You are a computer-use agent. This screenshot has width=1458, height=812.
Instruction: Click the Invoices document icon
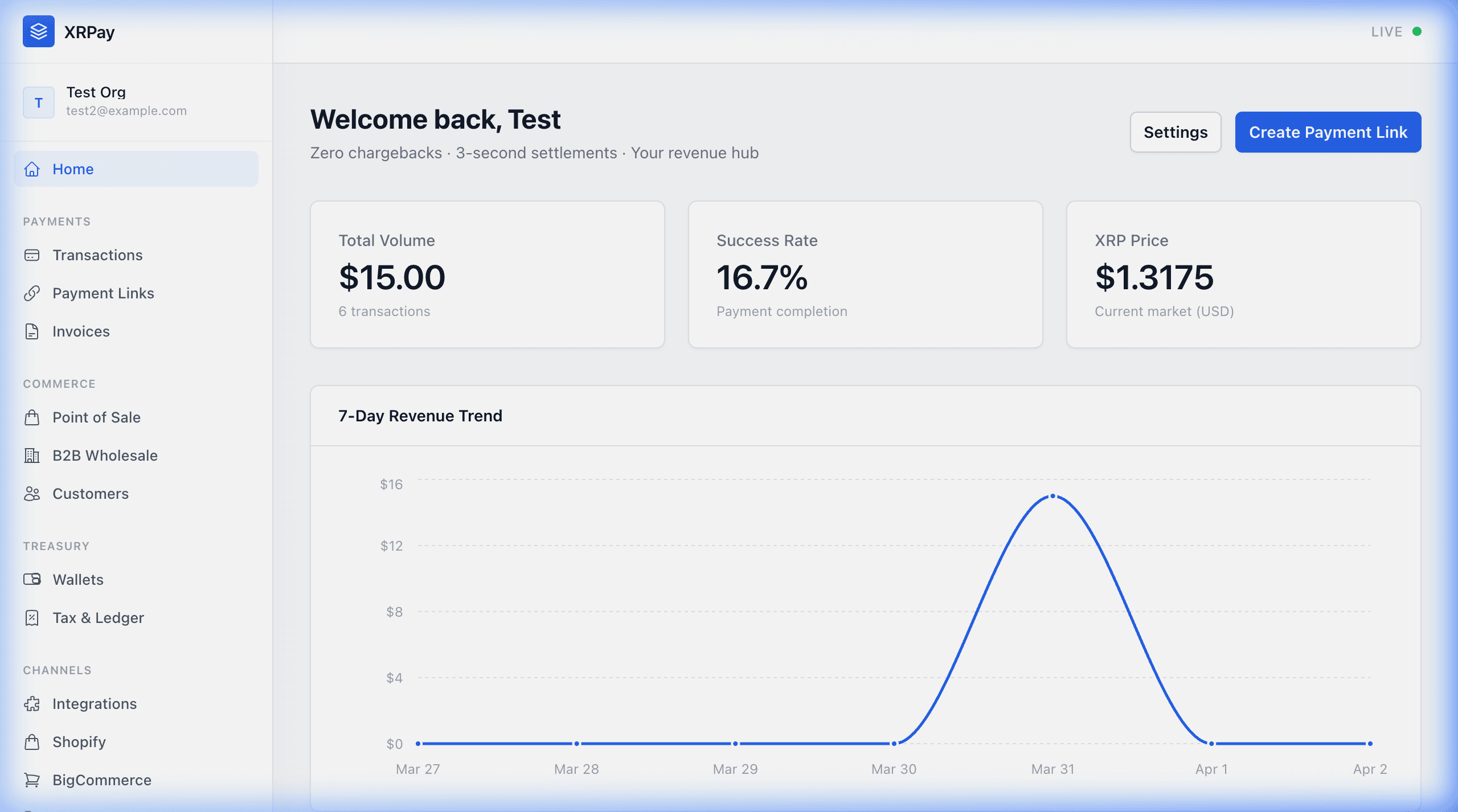32,331
